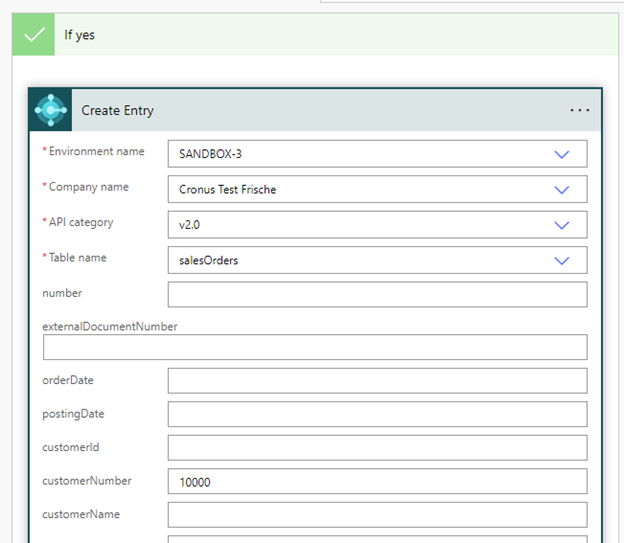Expand the Environment name dropdown arrow
Screen dimensions: 624x543
click(561, 154)
